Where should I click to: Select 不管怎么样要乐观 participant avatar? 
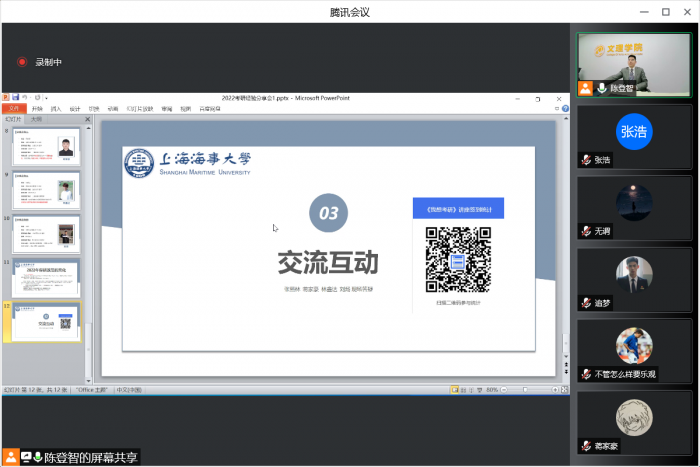pyautogui.click(x=634, y=346)
